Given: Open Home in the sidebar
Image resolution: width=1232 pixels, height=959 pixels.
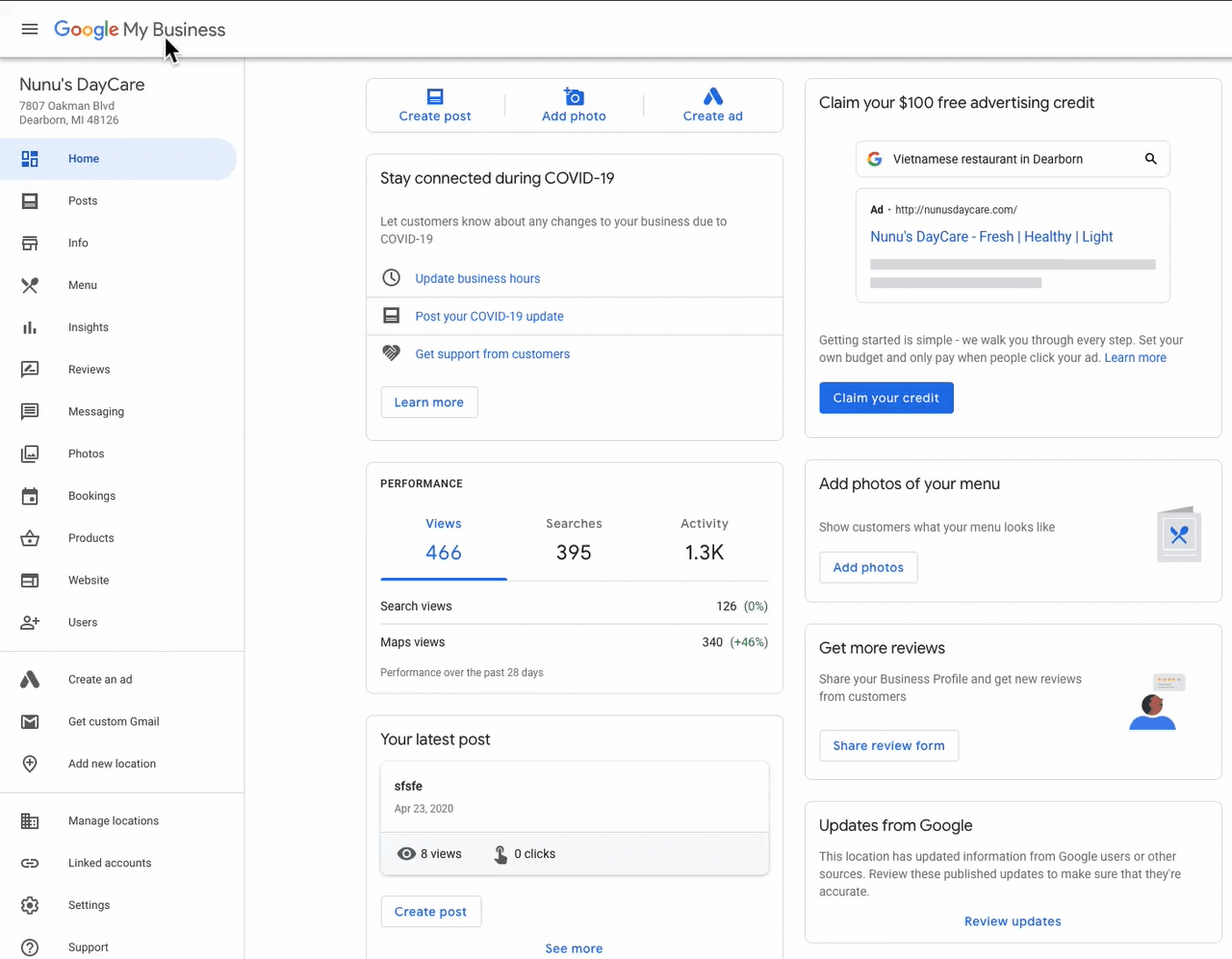Looking at the screenshot, I should click(117, 159).
